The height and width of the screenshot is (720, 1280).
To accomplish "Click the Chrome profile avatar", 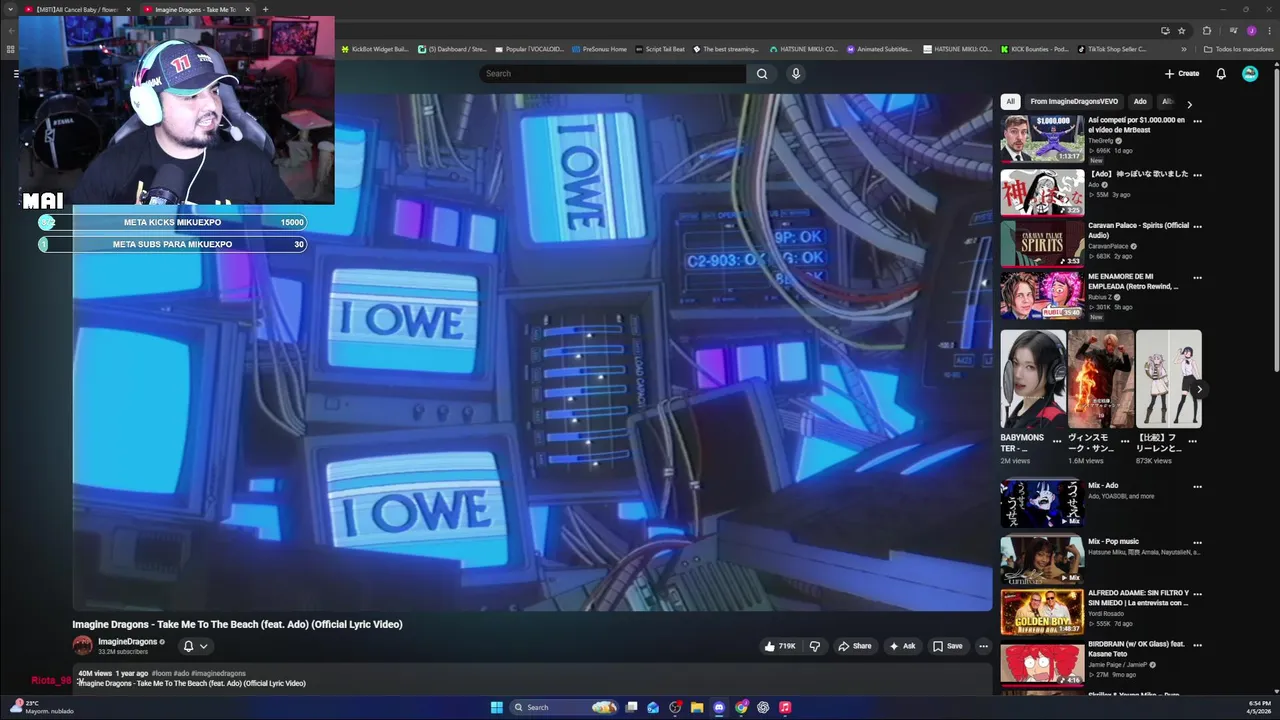I will (1251, 30).
